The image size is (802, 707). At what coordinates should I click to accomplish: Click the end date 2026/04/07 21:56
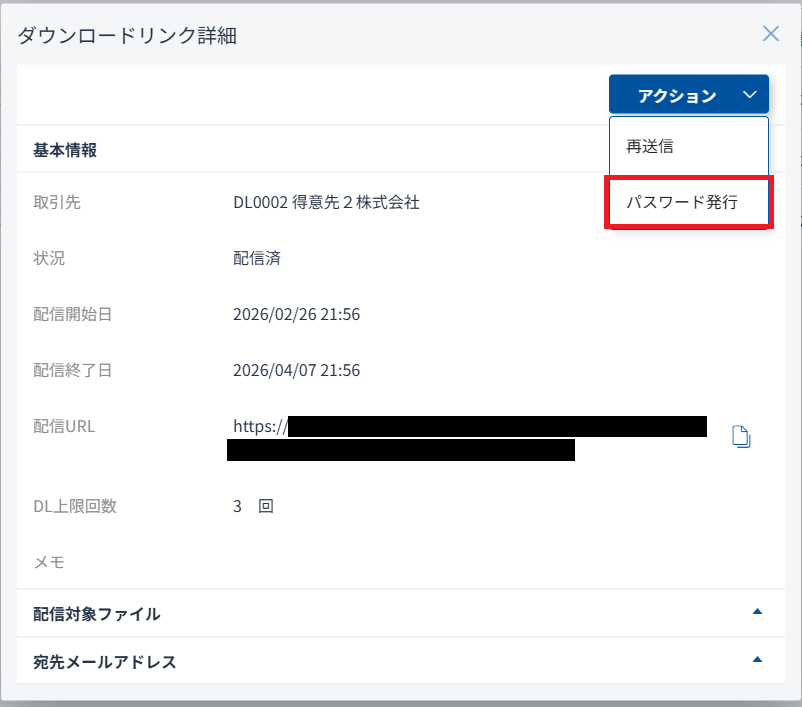tap(296, 370)
